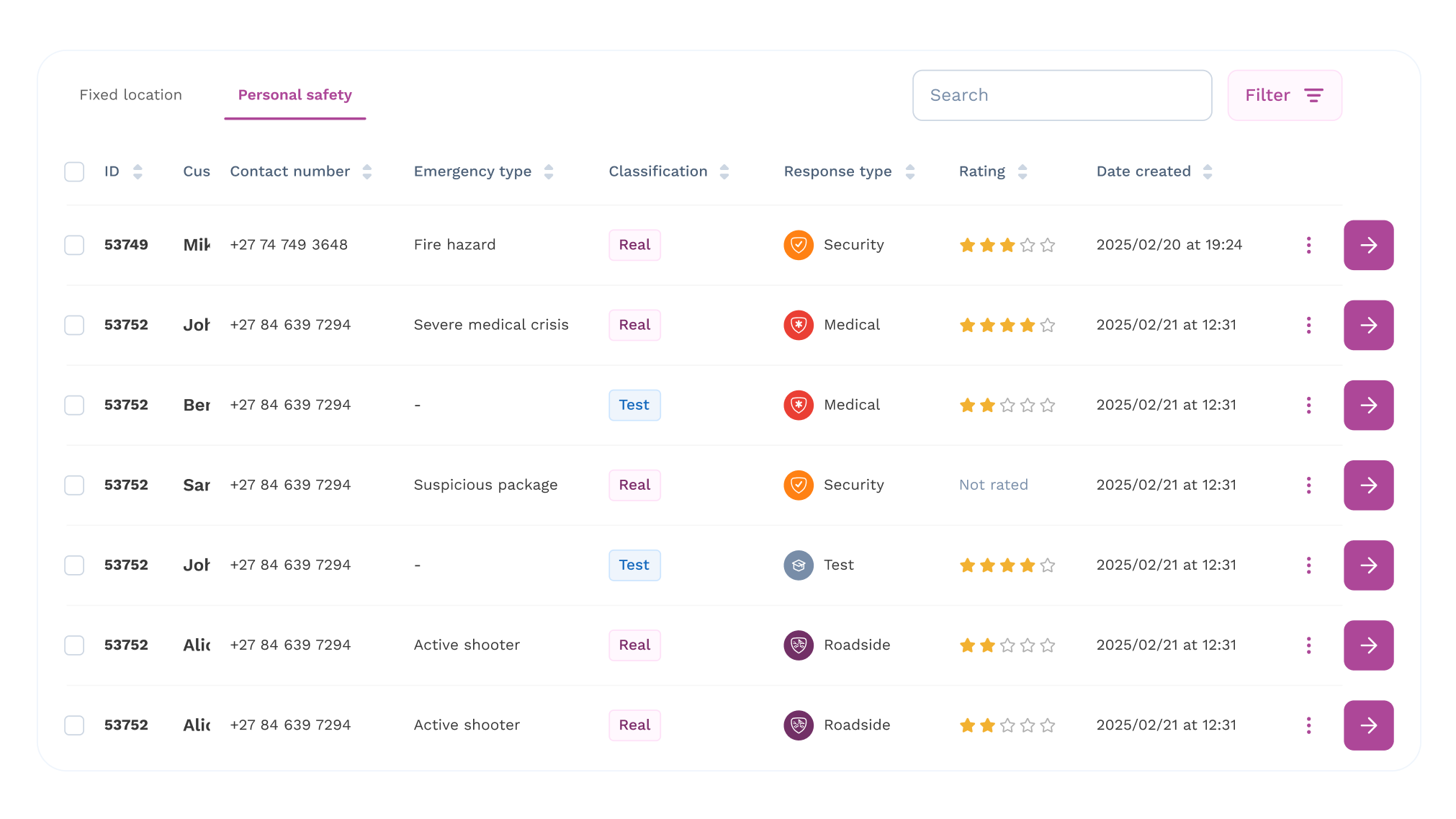Select Personal safety tab
1456x819 pixels.
coord(295,95)
